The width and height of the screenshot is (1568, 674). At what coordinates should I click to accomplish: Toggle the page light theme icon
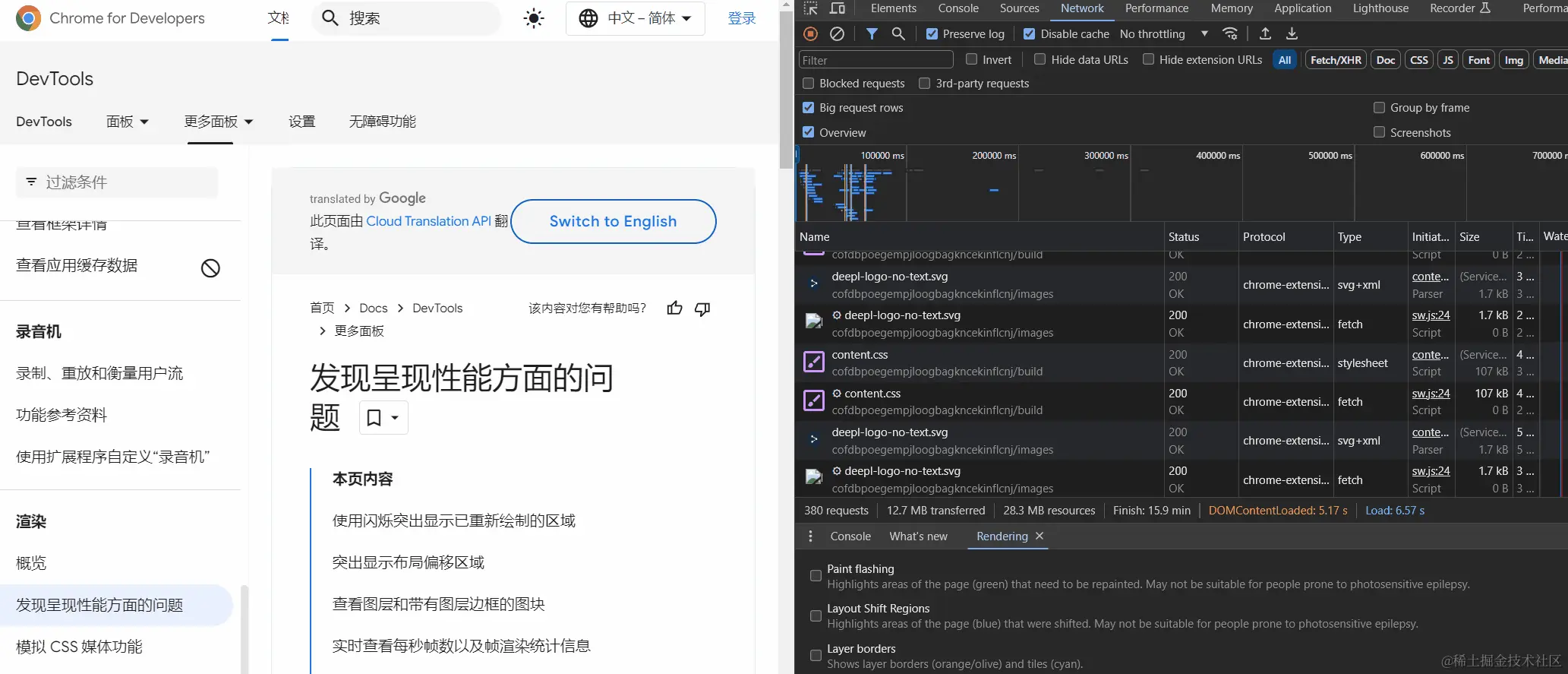534,18
